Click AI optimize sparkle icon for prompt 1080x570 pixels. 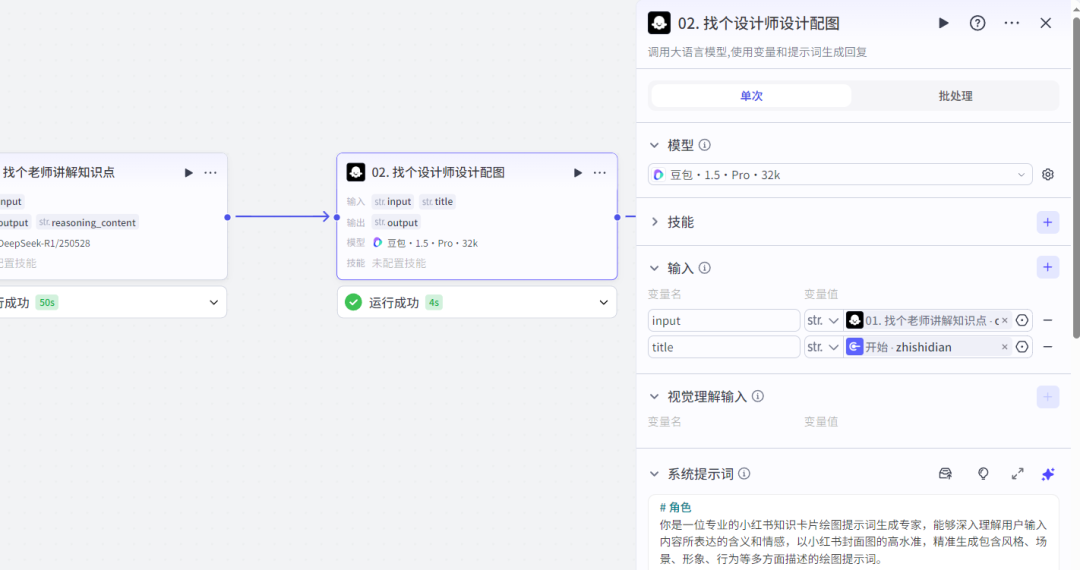point(1048,474)
